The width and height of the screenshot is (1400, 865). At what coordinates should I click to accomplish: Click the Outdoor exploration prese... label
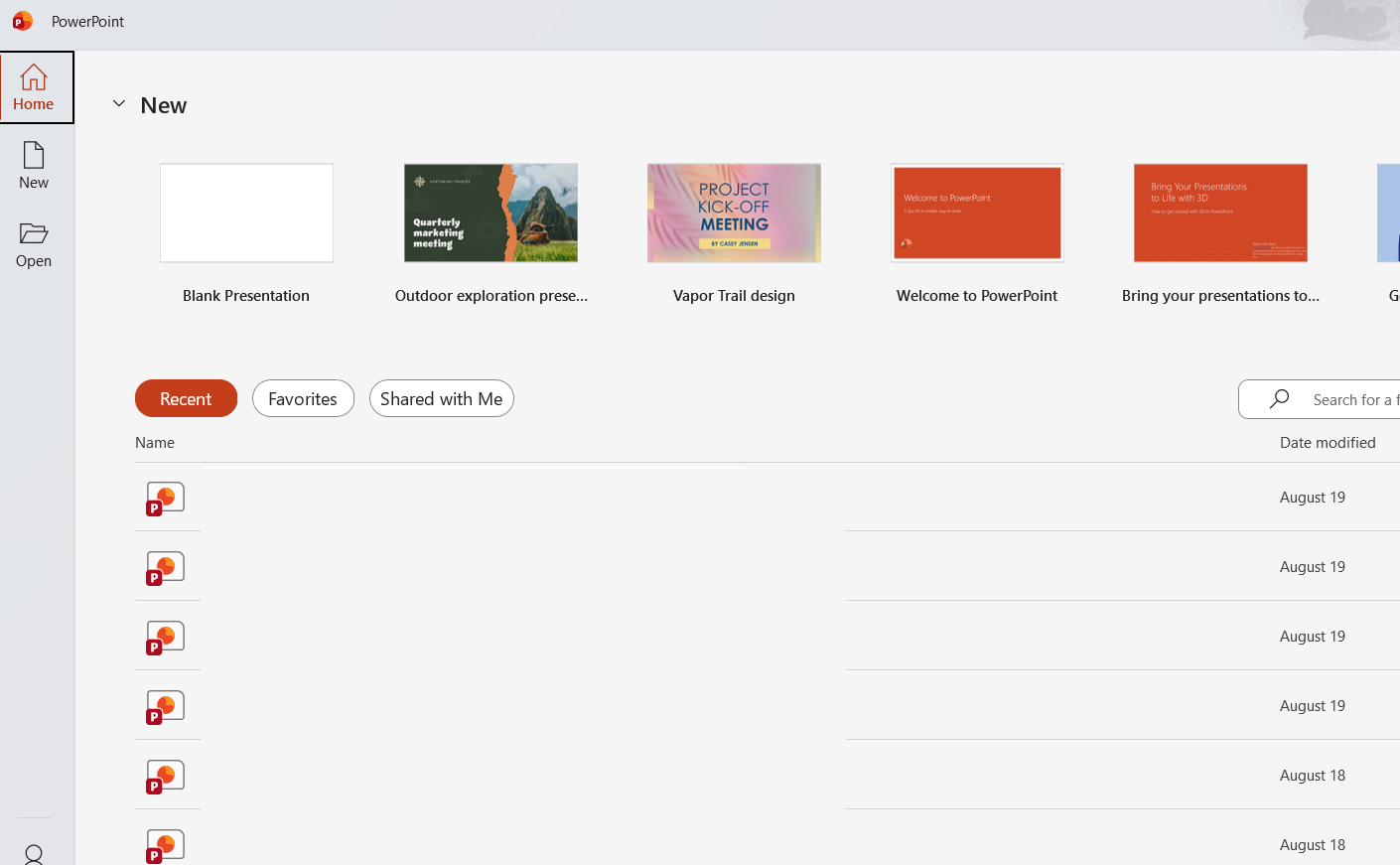coord(491,296)
